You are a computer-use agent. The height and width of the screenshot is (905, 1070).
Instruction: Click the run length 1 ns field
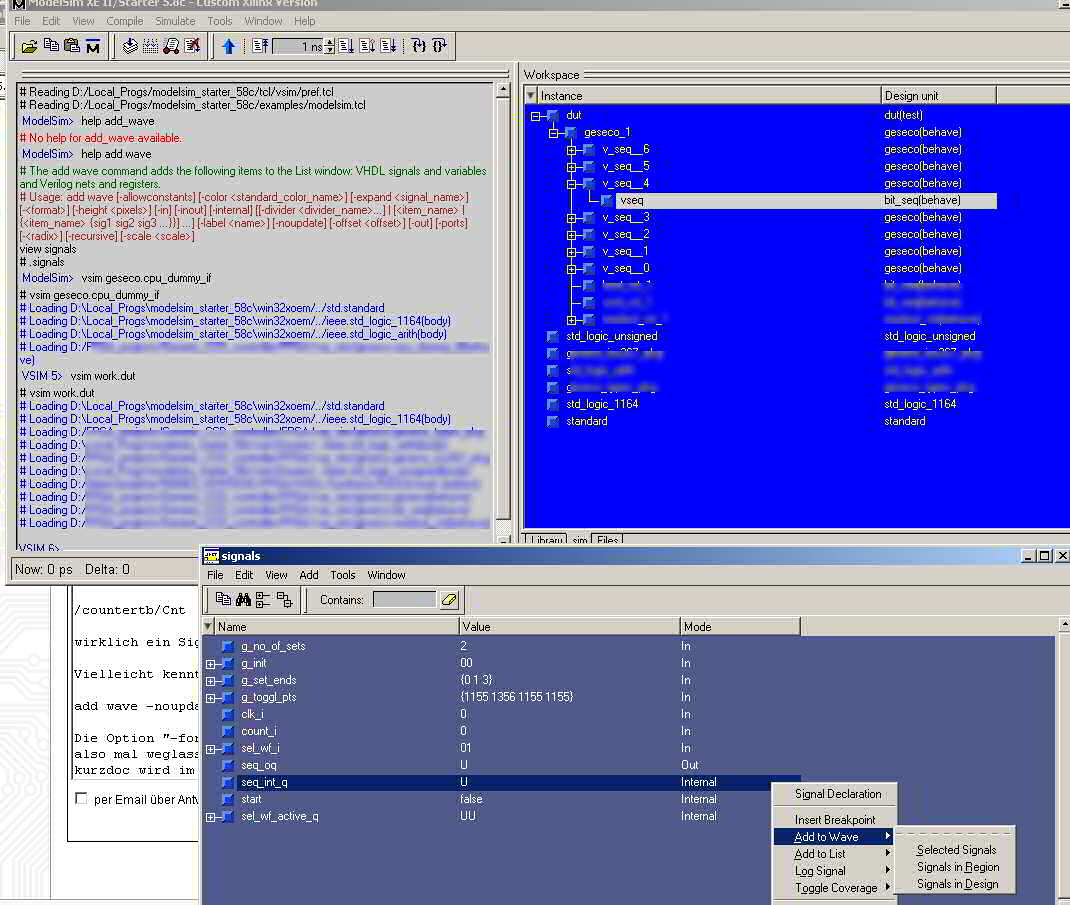(298, 46)
